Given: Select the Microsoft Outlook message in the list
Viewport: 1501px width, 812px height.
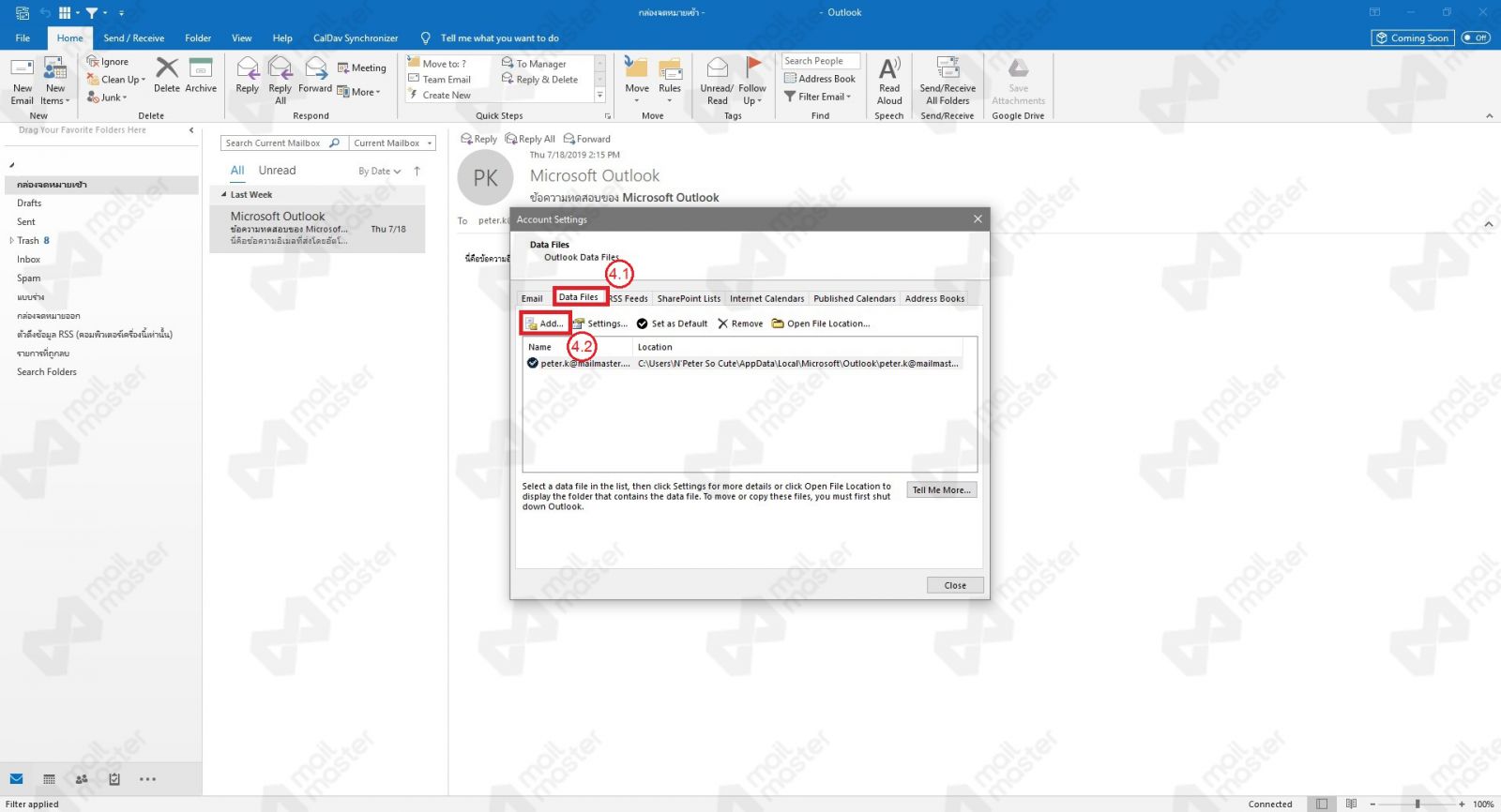Looking at the screenshot, I should pos(317,229).
